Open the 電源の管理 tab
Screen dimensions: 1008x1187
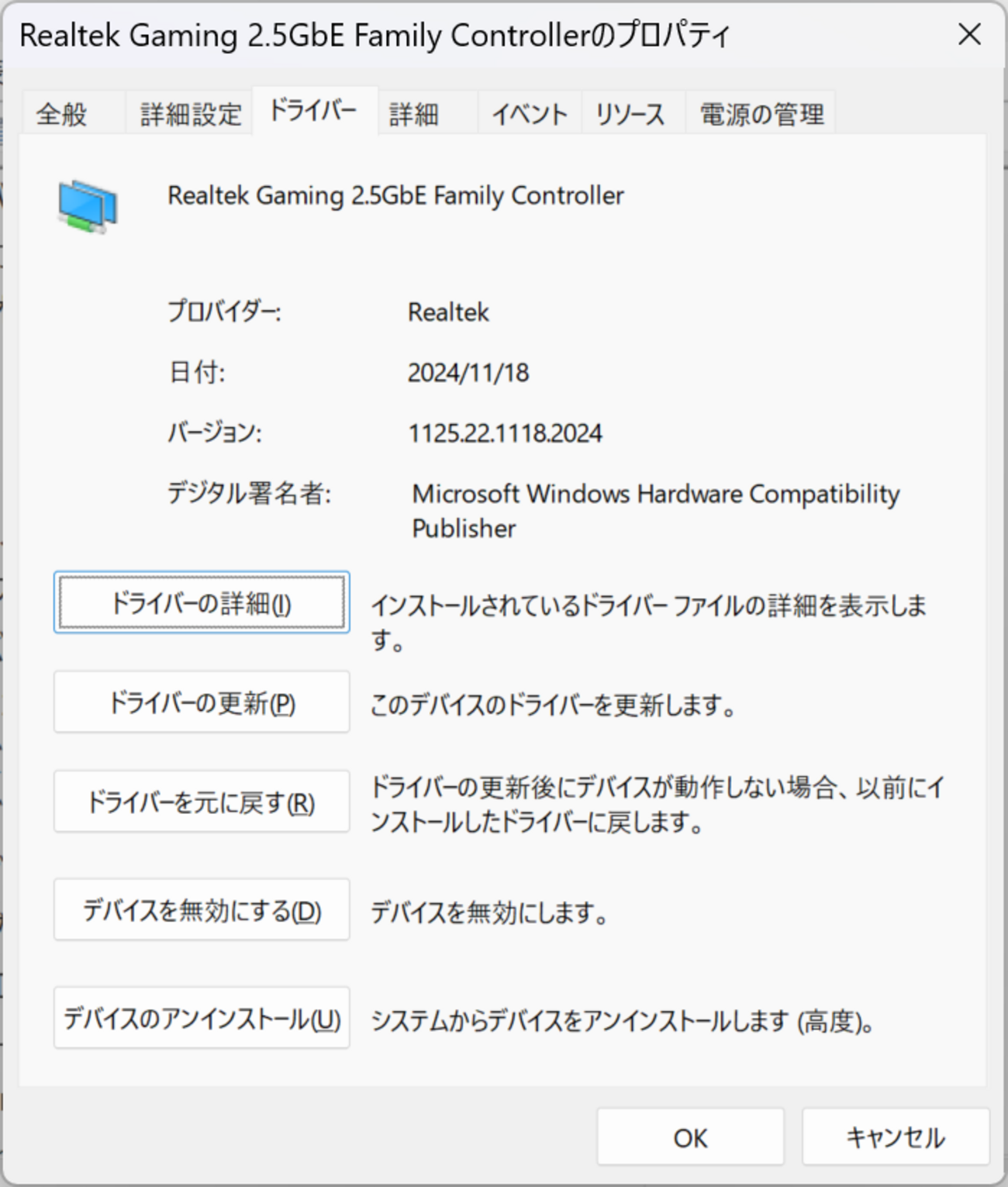click(x=759, y=115)
